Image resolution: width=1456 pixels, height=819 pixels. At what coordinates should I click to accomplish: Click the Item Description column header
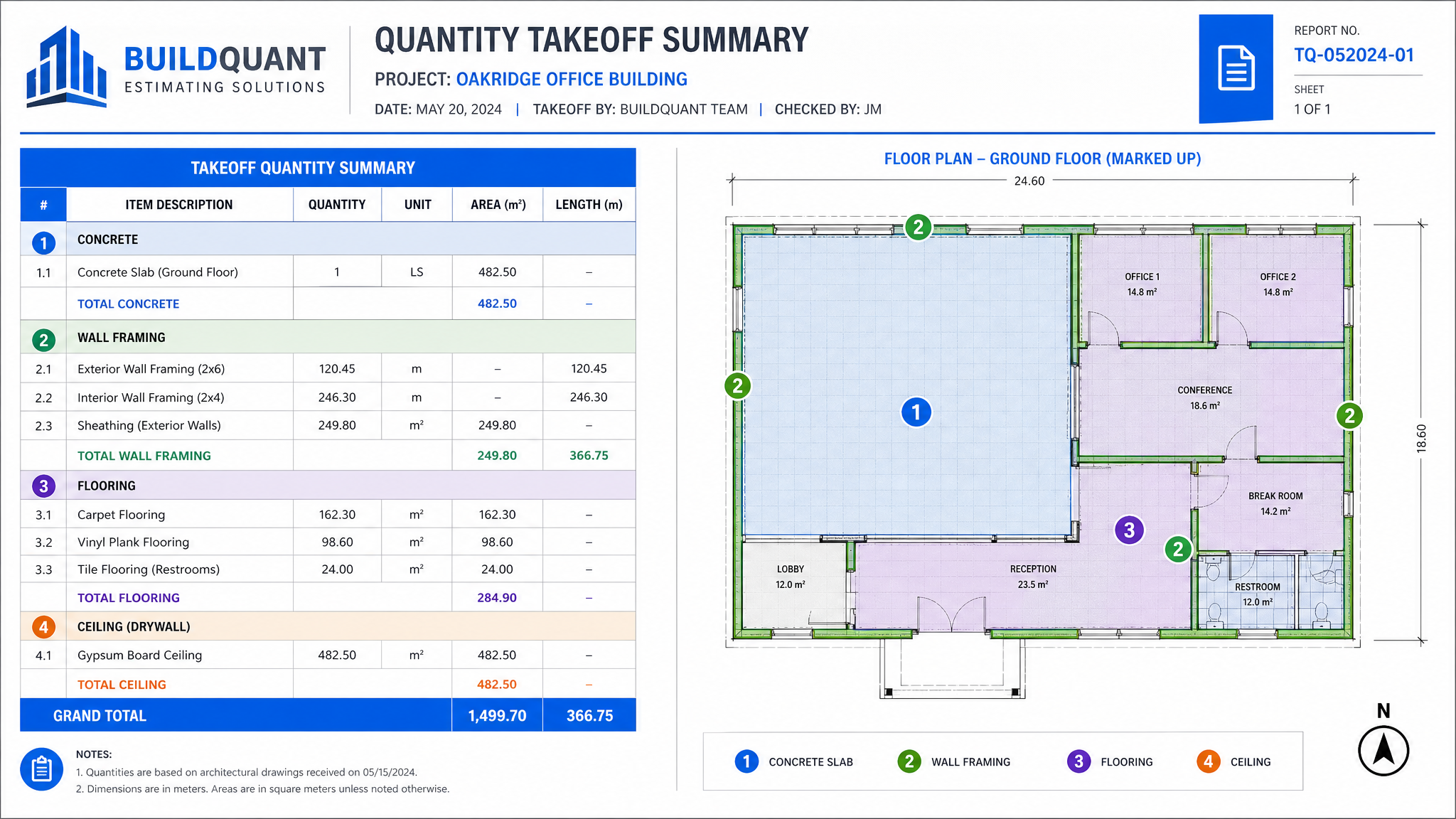179,205
